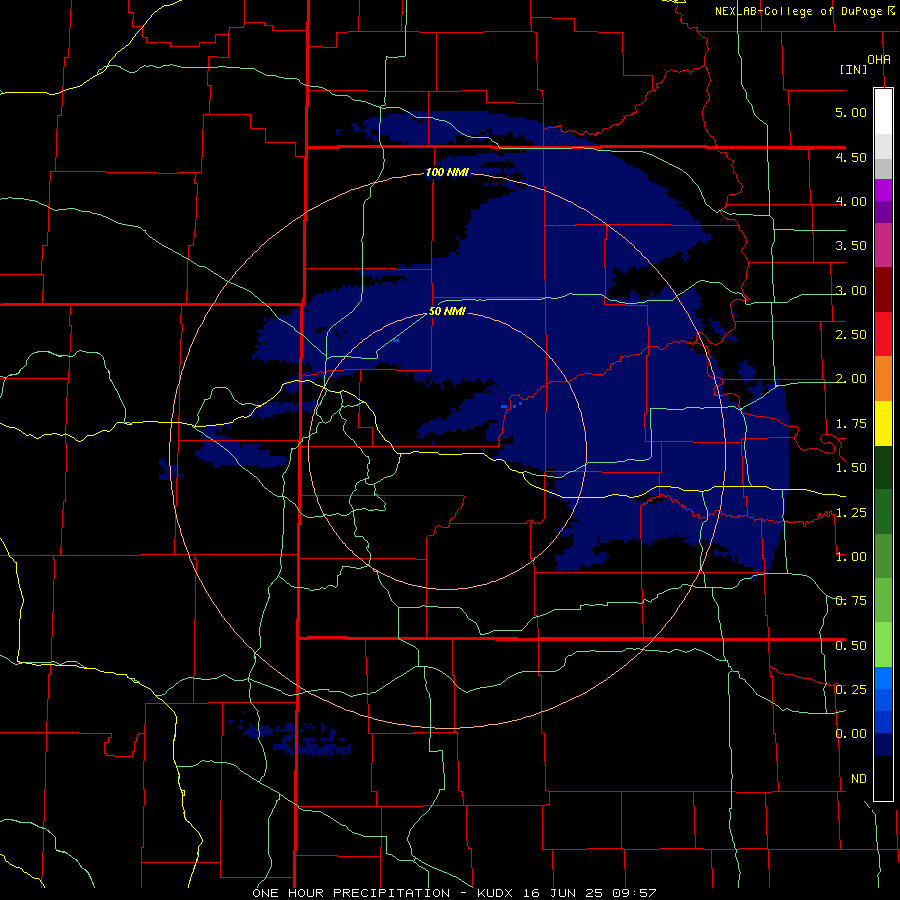The image size is (900, 900).
Task: Click the magenta swatch in the precipitation legend
Action: click(883, 190)
